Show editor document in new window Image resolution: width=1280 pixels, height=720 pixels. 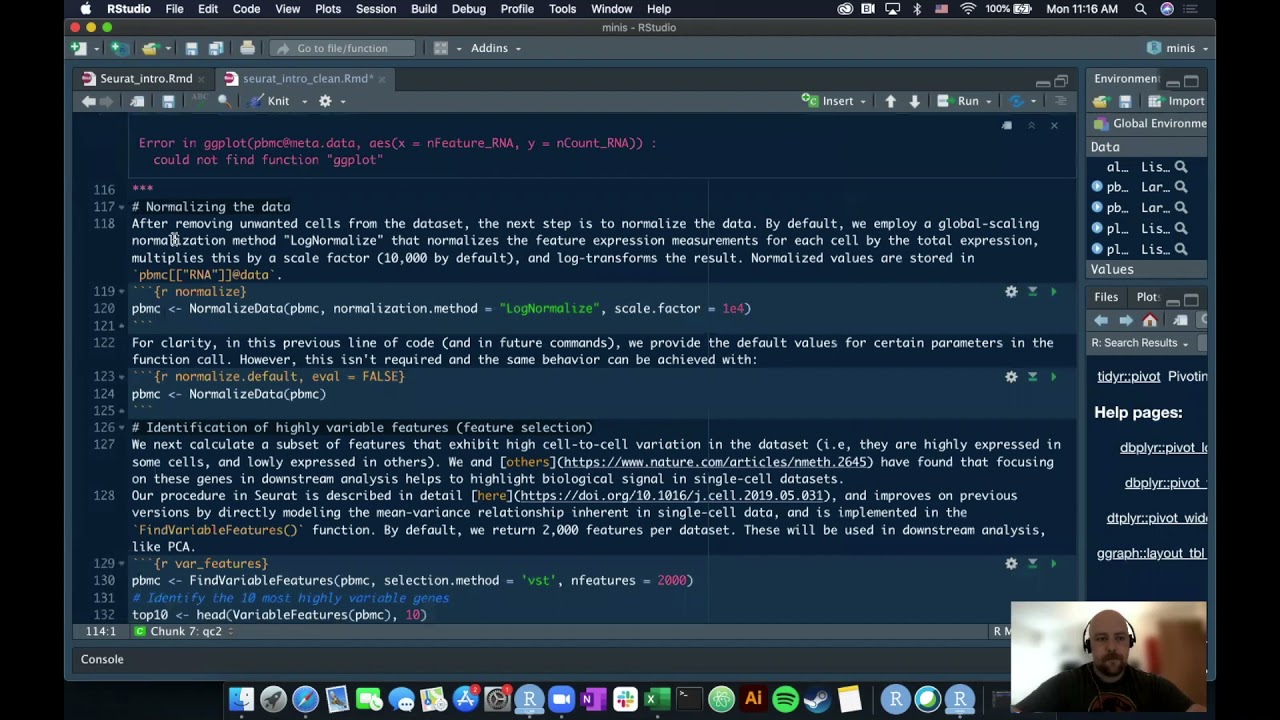[x=137, y=101]
